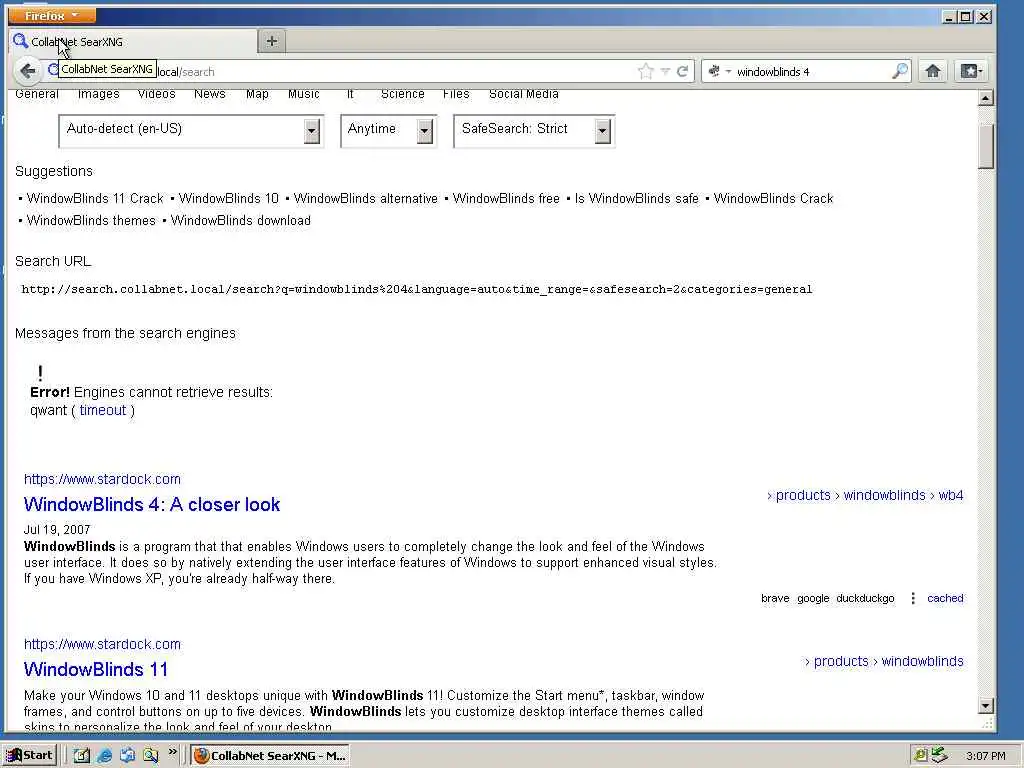The image size is (1024, 768).
Task: Open the search engine selector dropdown
Action: point(720,71)
